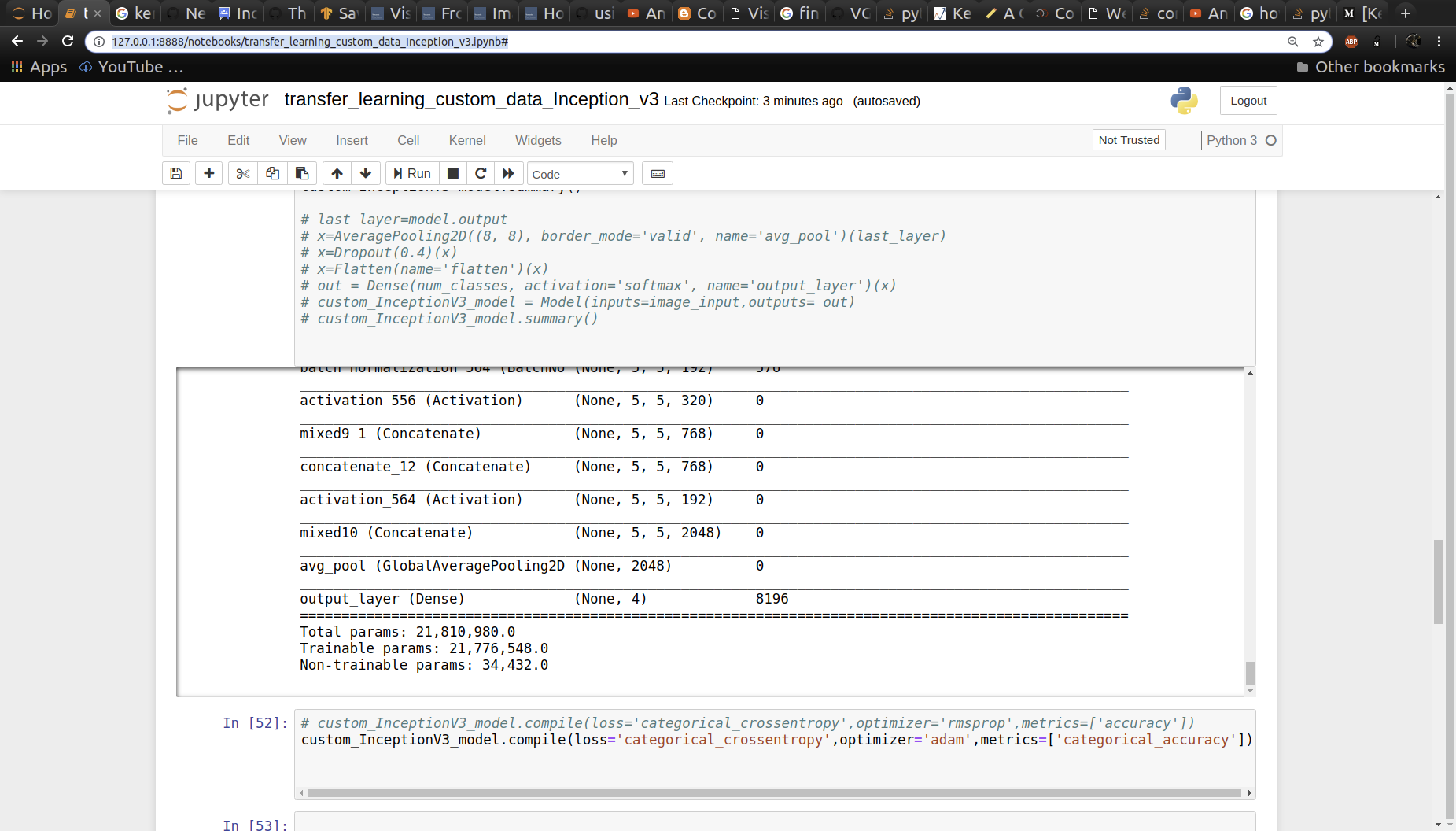1456x831 pixels.
Task: Move the selected cell up
Action: [336, 173]
